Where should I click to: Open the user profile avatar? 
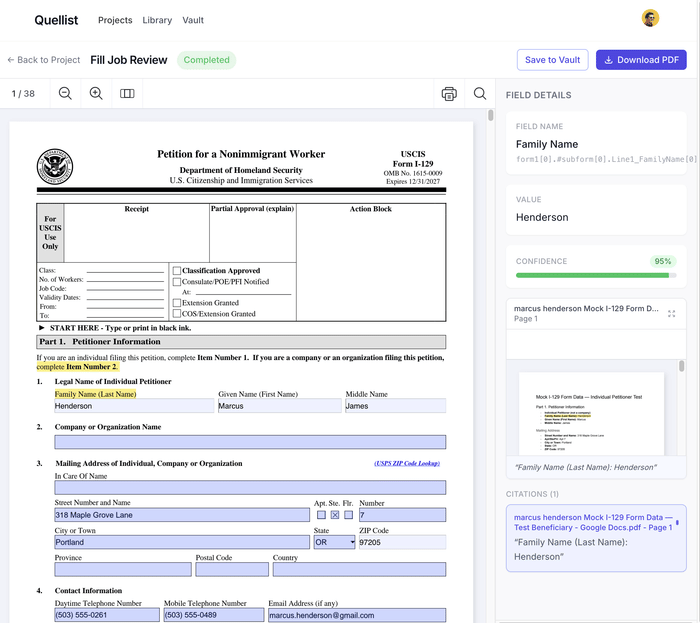tap(650, 19)
